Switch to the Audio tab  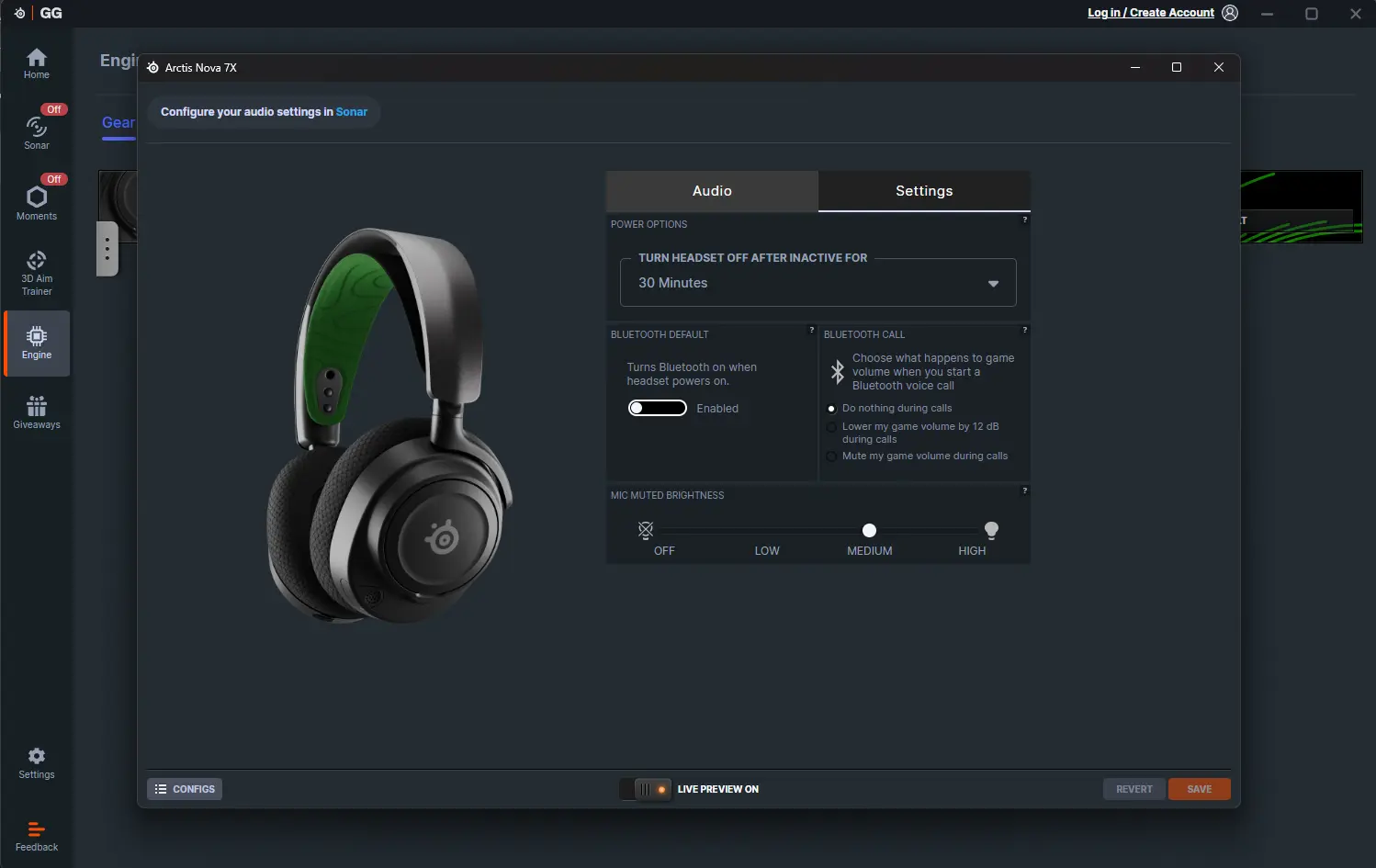click(712, 191)
